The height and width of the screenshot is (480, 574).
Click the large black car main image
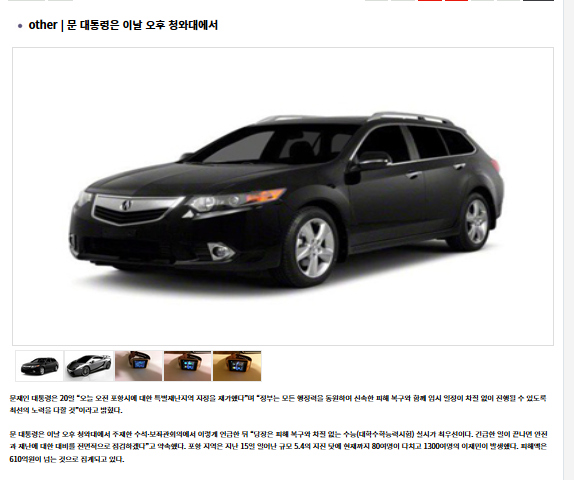[283, 196]
